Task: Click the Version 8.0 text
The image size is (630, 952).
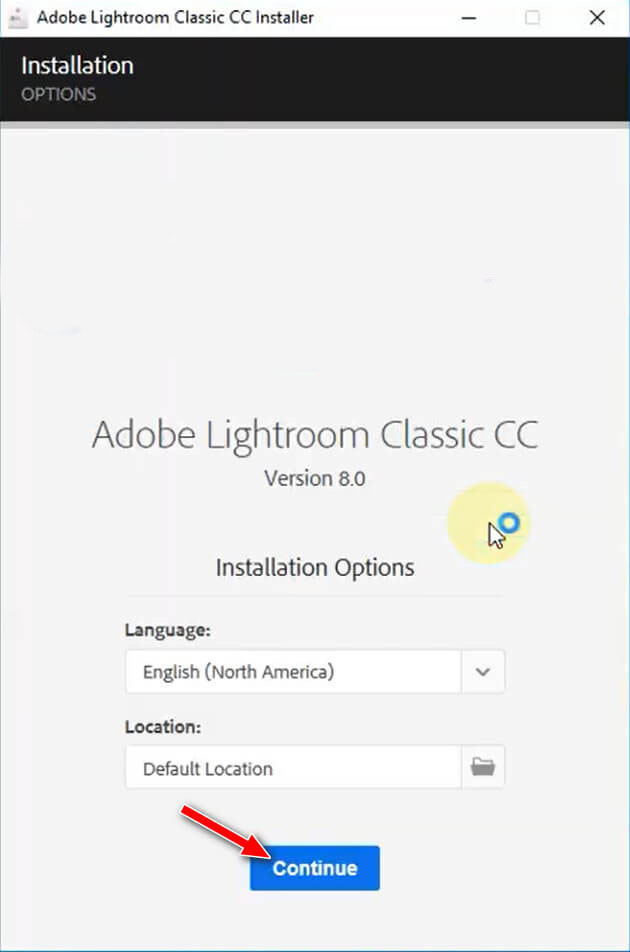Action: tap(314, 478)
